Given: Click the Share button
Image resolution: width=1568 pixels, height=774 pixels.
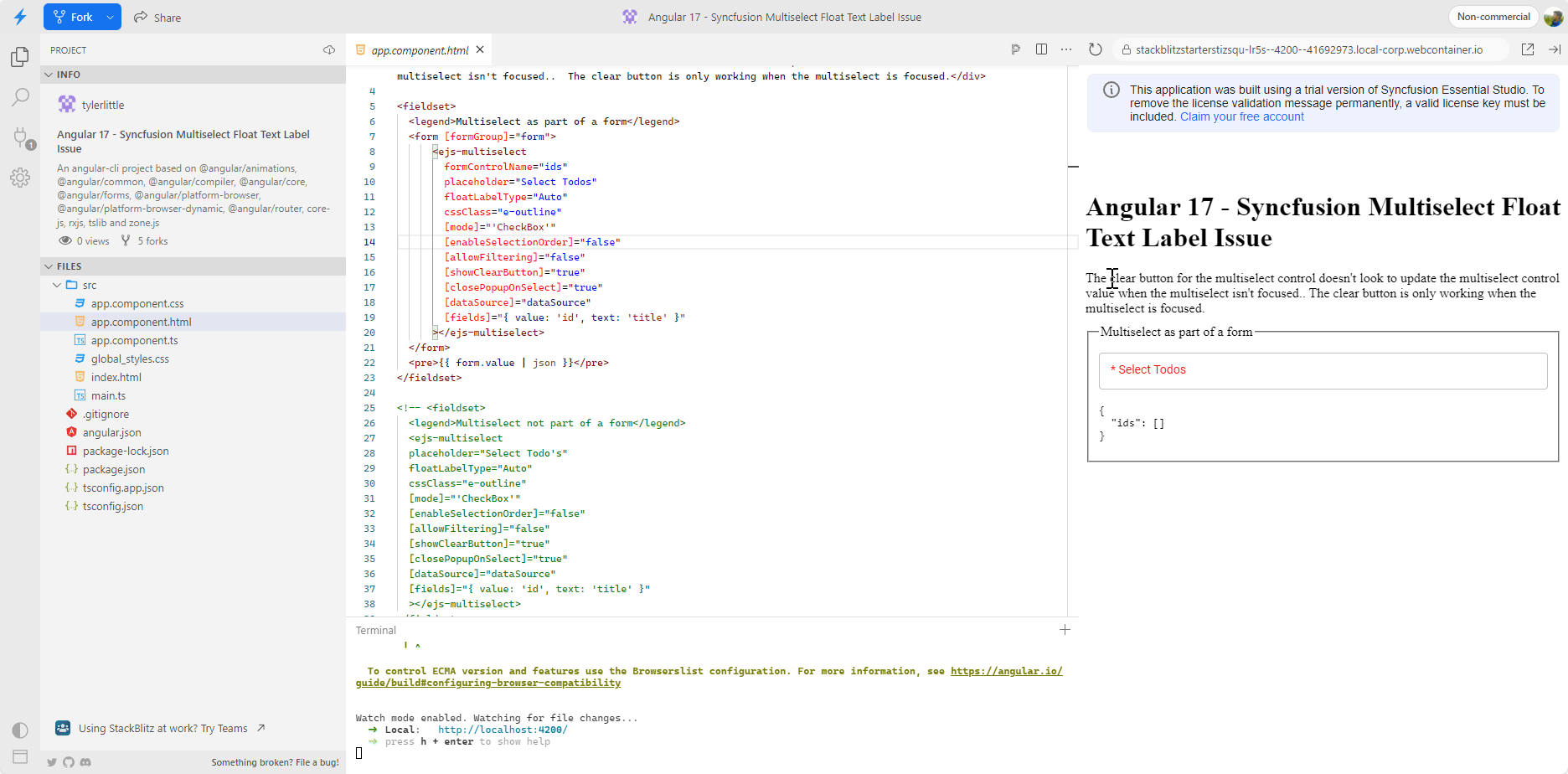Looking at the screenshot, I should coord(157,17).
